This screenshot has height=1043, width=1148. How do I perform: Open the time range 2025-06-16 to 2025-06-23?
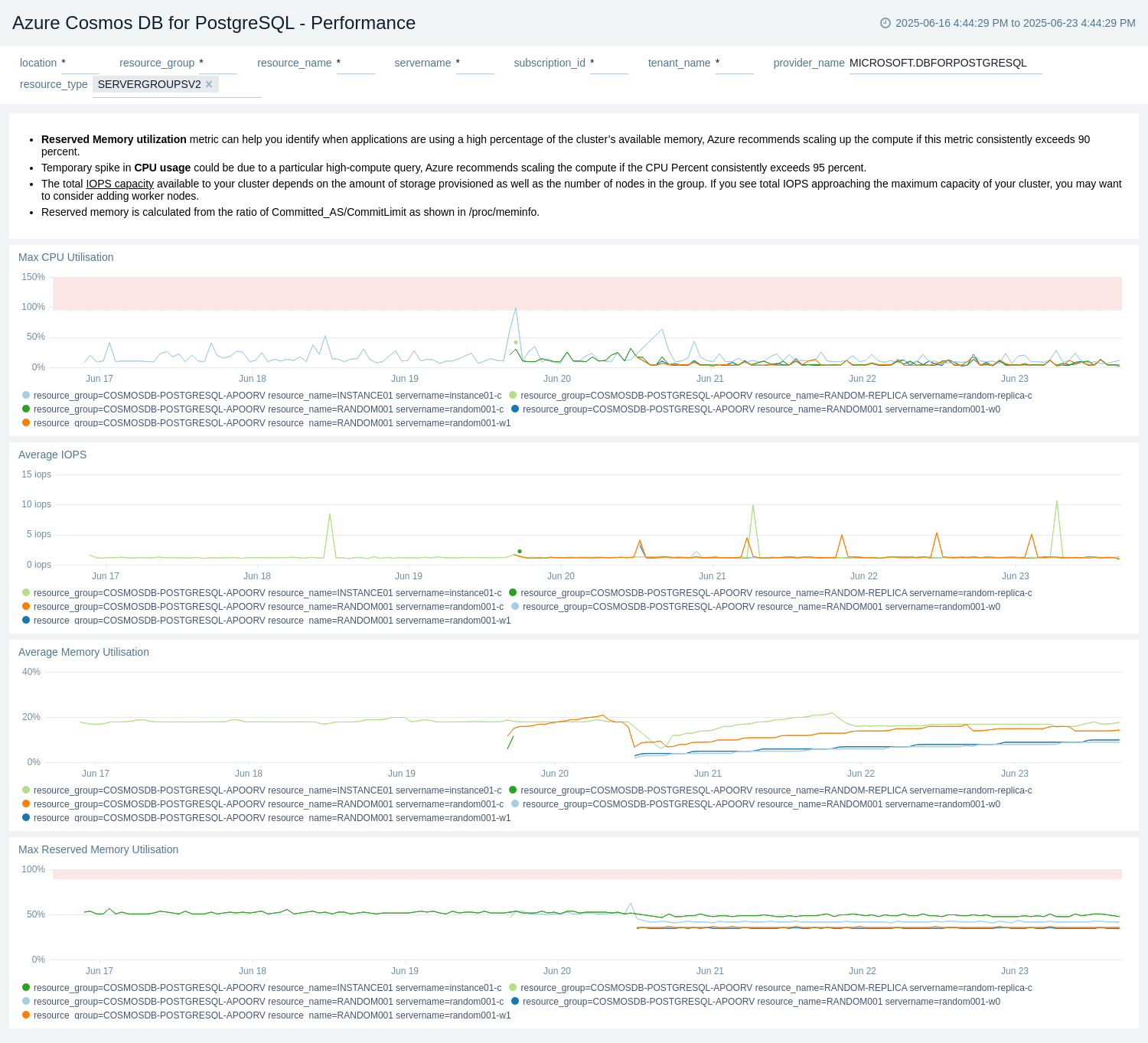(x=1015, y=23)
